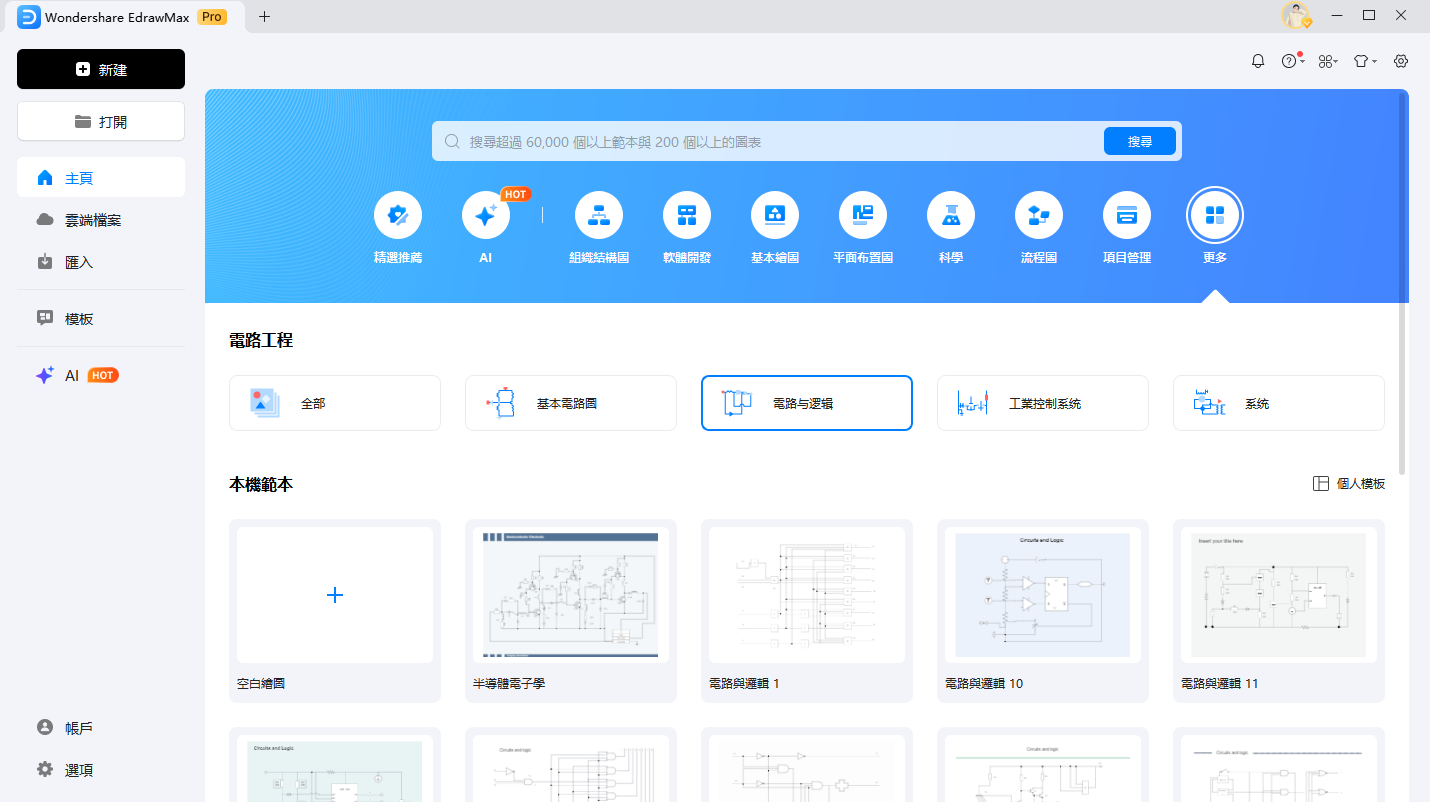Select the 精選推薦 category icon
1430x802 pixels.
[398, 215]
